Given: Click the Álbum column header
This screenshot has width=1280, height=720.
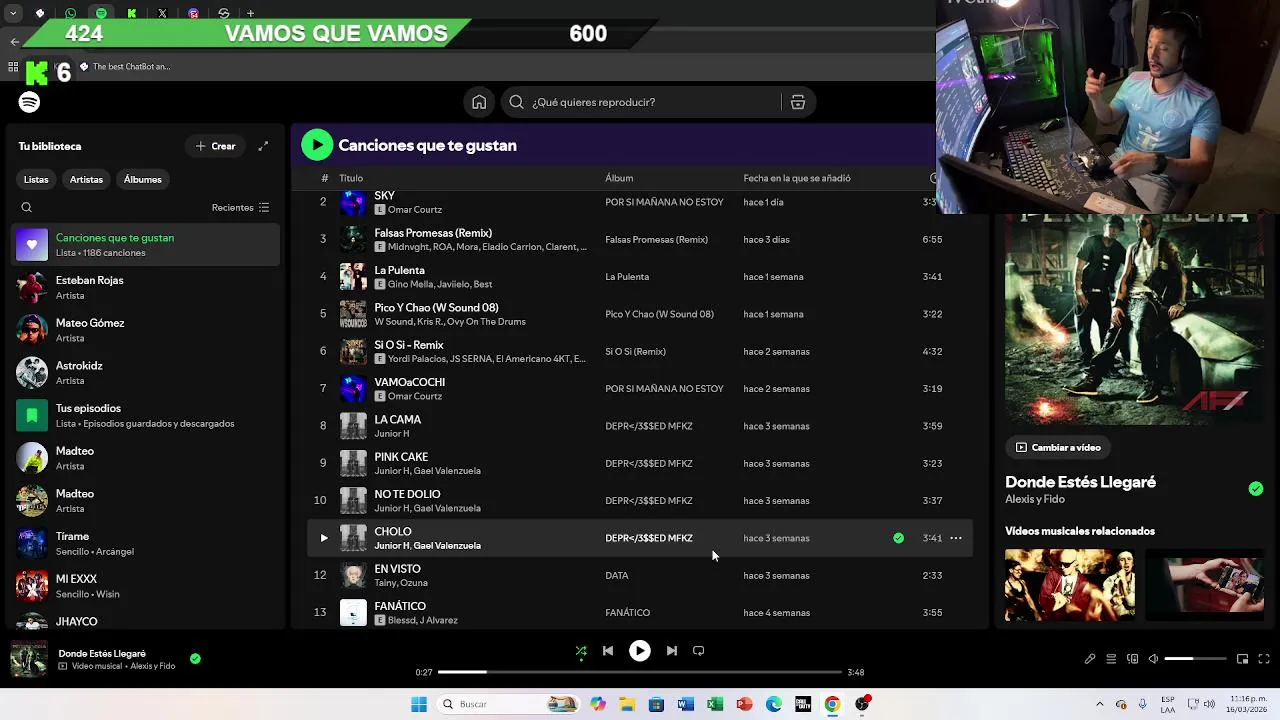Looking at the screenshot, I should tap(619, 178).
